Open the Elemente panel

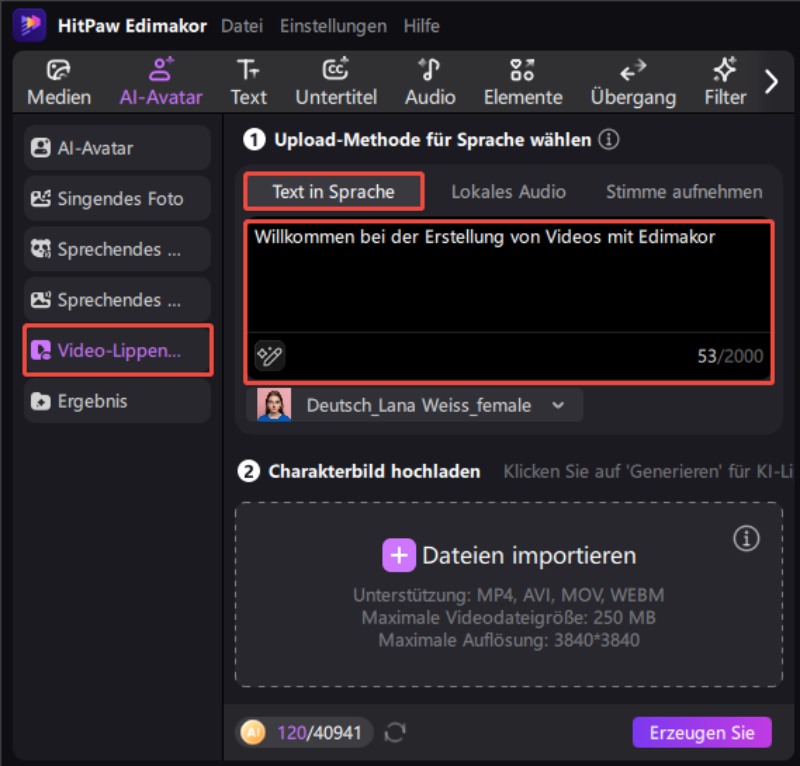523,82
